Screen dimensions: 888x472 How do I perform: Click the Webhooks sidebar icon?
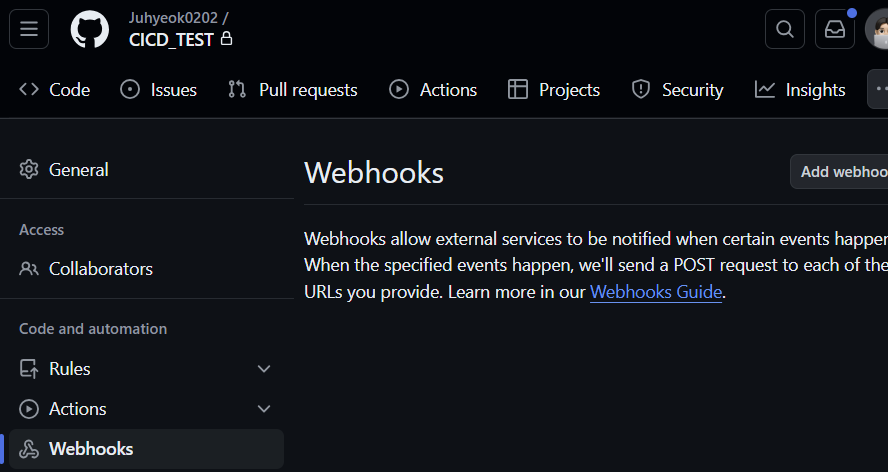(x=29, y=449)
